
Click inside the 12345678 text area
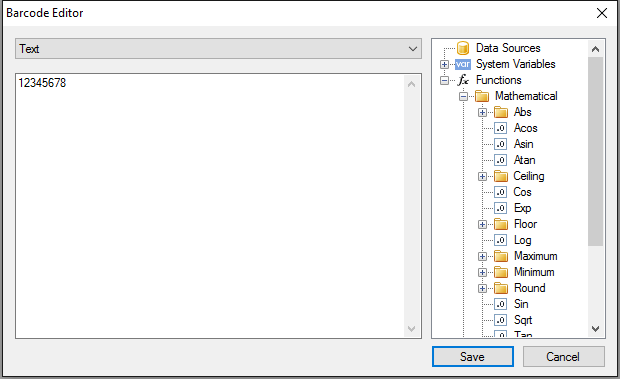pos(210,206)
